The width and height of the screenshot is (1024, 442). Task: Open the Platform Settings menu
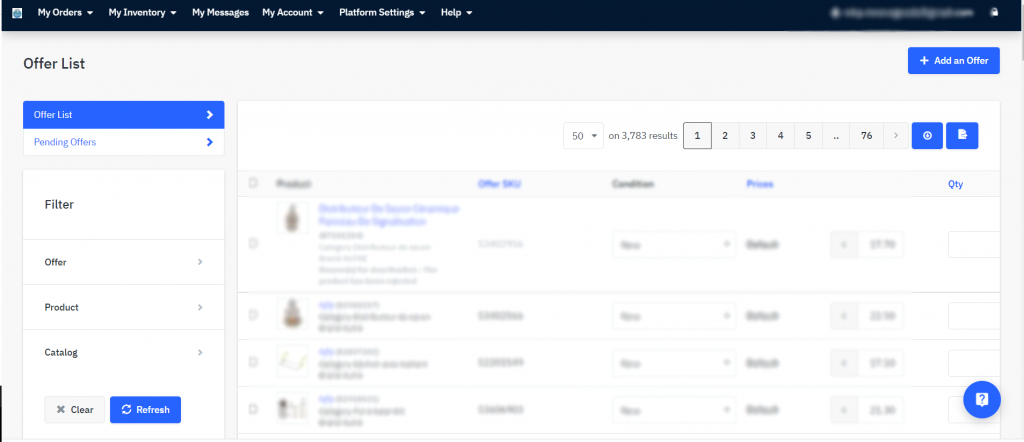coord(382,13)
